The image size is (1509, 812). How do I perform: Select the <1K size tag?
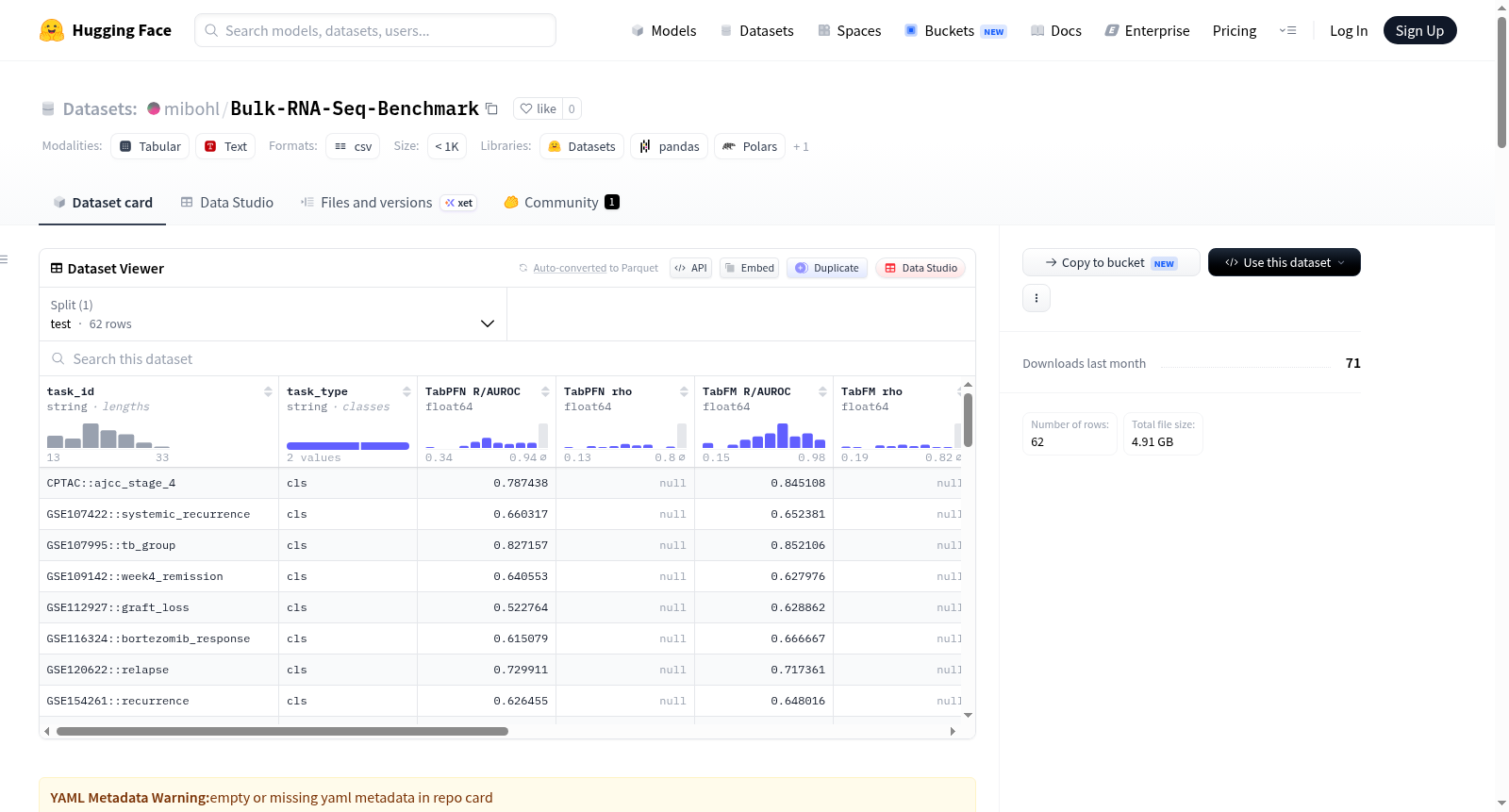[447, 146]
